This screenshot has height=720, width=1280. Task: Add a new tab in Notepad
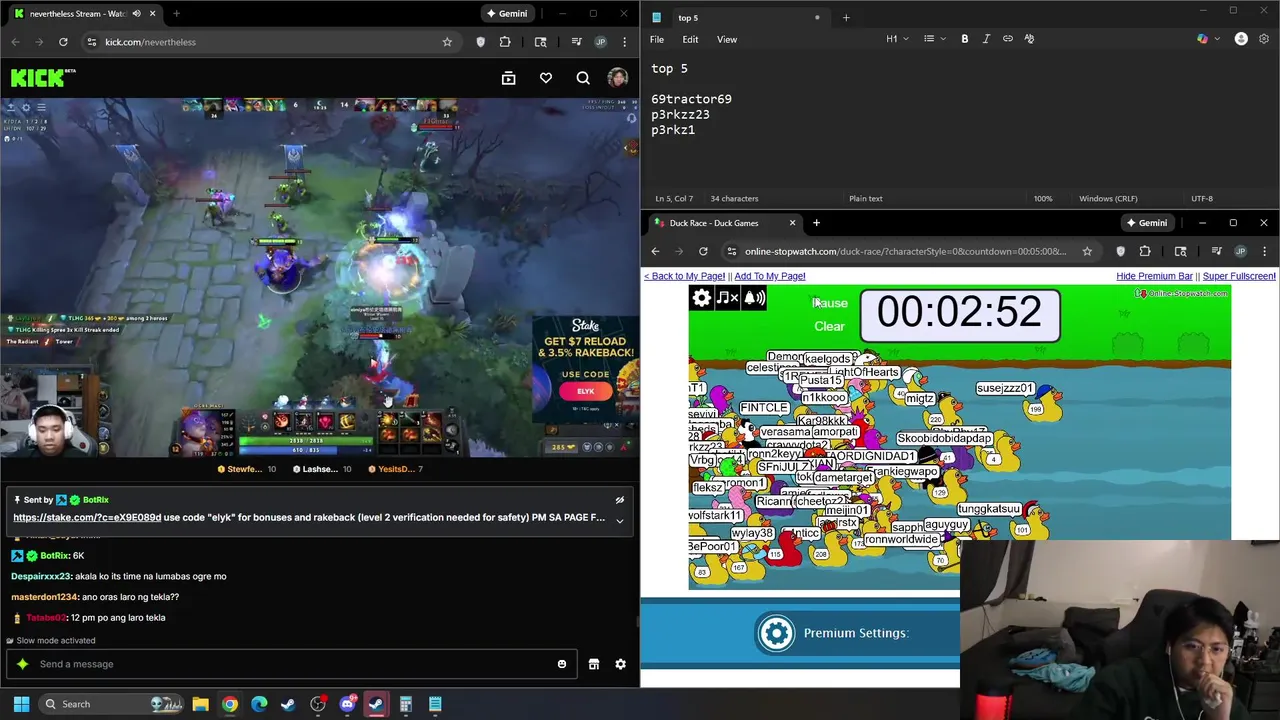[846, 17]
